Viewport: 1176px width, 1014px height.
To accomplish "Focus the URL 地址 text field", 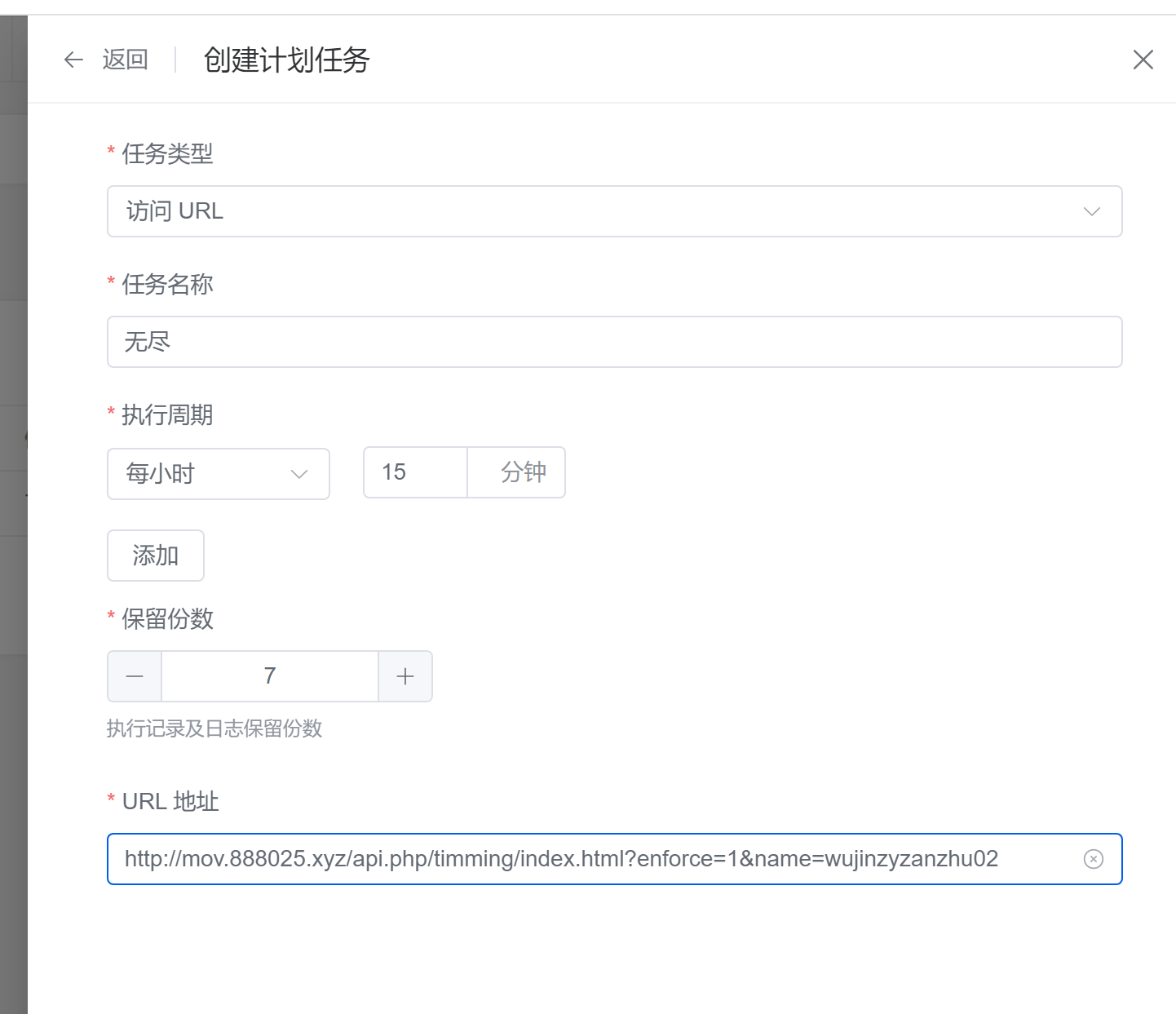I will [595, 859].
